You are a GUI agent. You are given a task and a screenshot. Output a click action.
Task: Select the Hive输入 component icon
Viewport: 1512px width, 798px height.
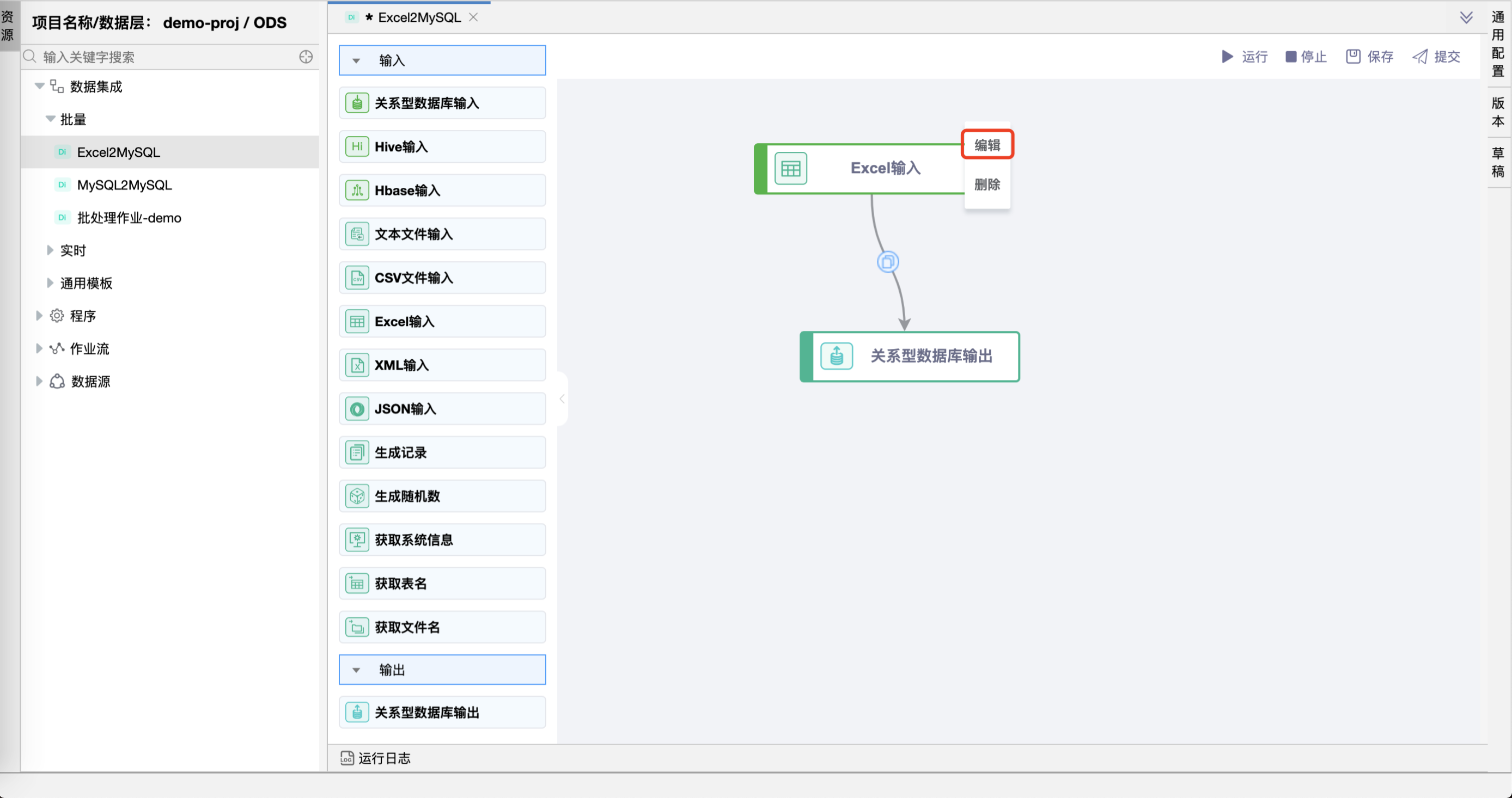(356, 146)
